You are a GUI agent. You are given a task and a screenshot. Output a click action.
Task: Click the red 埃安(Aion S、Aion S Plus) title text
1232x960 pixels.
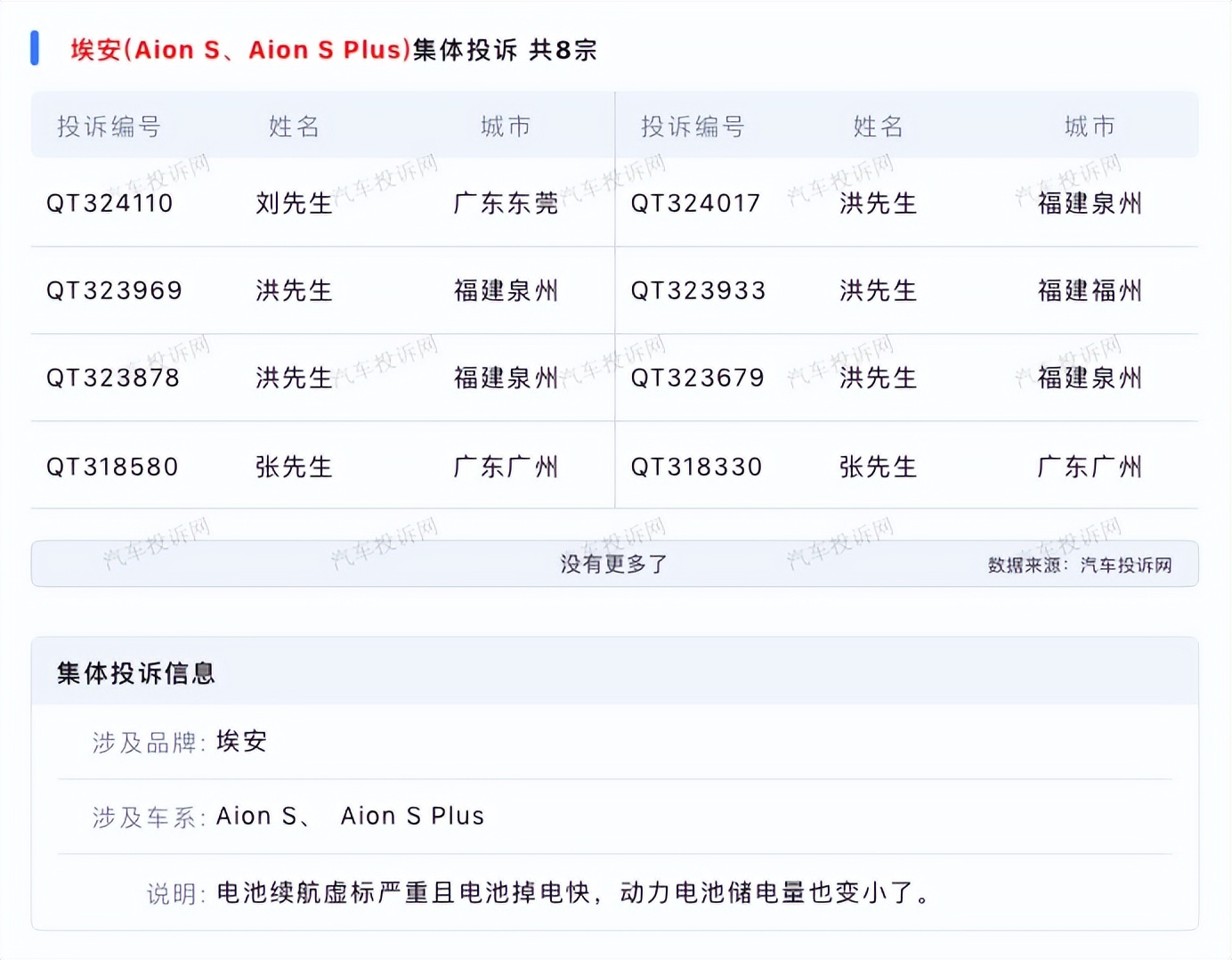pyautogui.click(x=240, y=50)
